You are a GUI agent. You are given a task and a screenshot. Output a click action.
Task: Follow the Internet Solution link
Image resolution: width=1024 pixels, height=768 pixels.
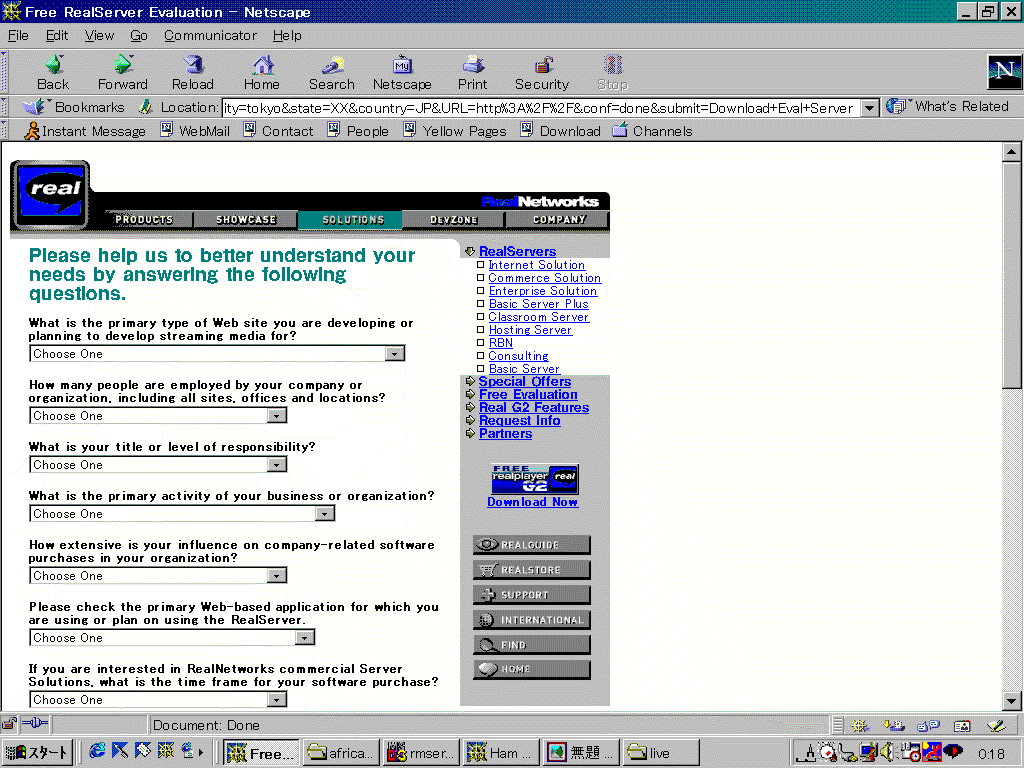537,265
